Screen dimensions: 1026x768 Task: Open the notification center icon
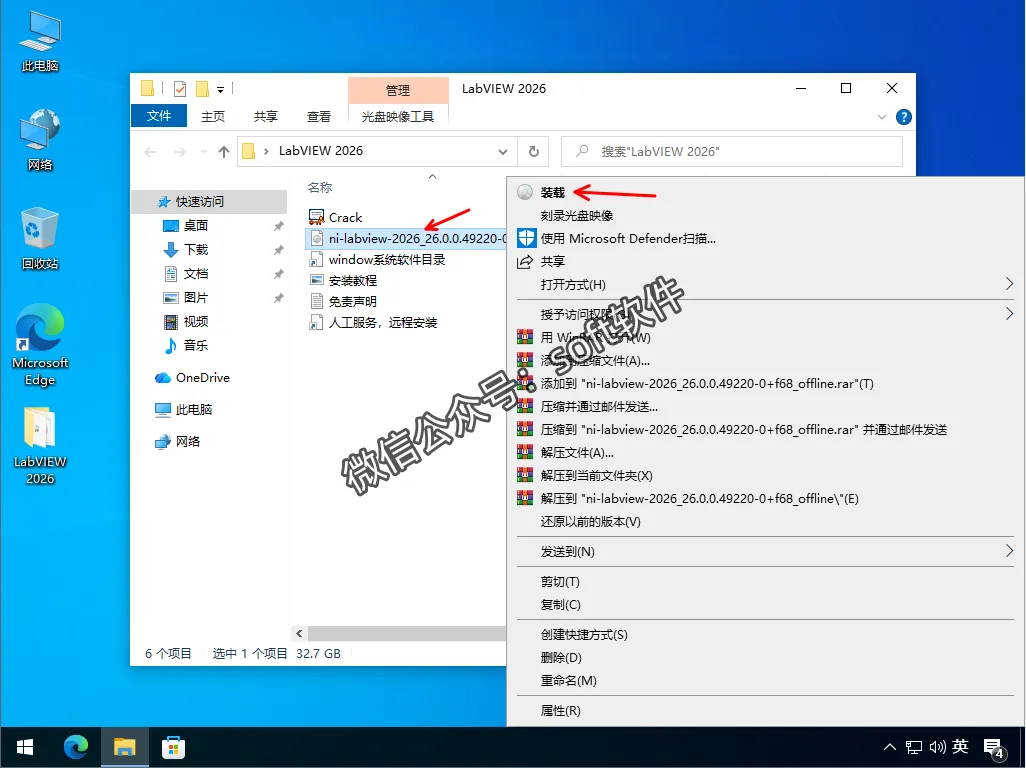point(994,748)
